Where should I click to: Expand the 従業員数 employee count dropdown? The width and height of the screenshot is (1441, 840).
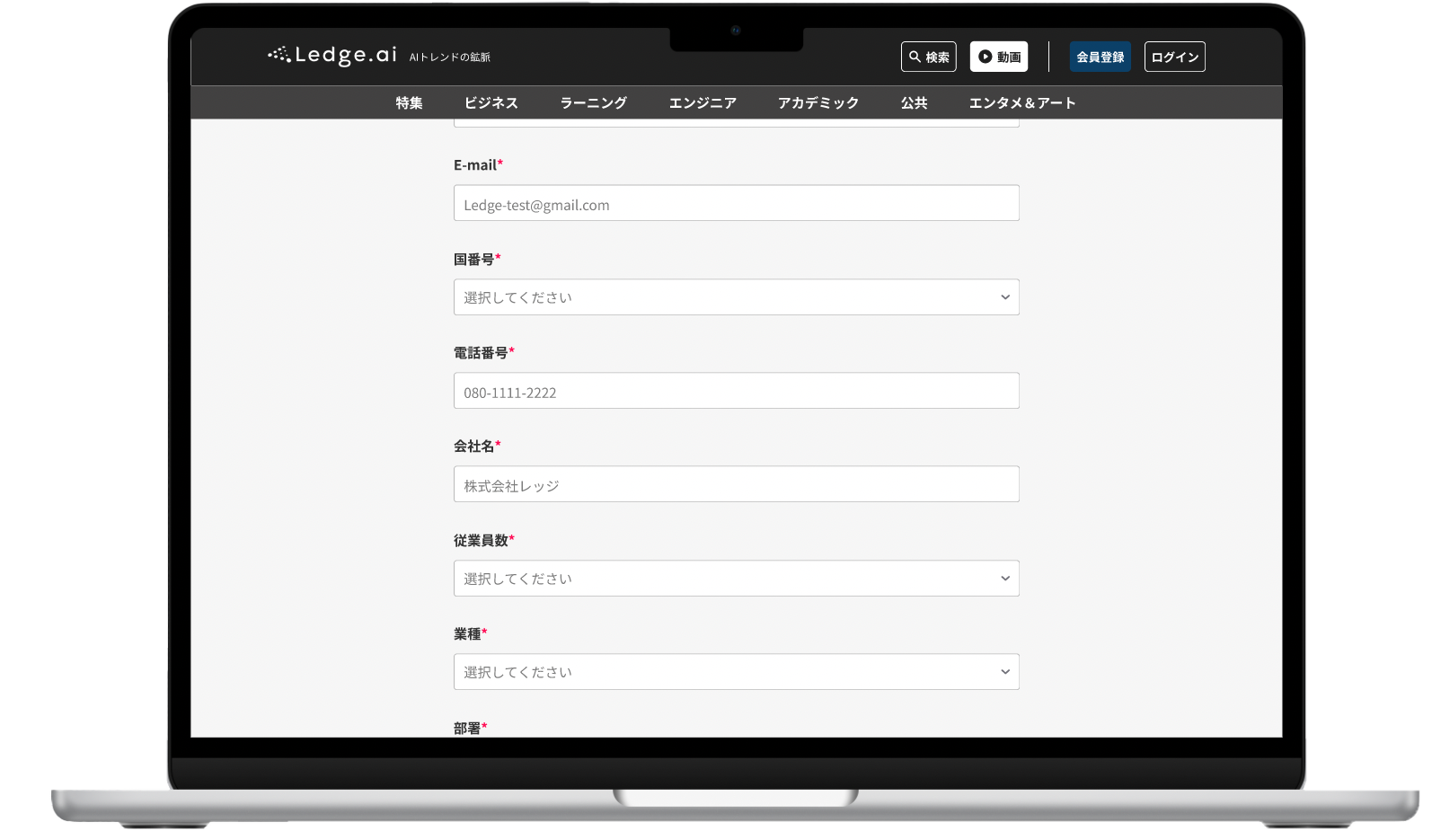[735, 579]
